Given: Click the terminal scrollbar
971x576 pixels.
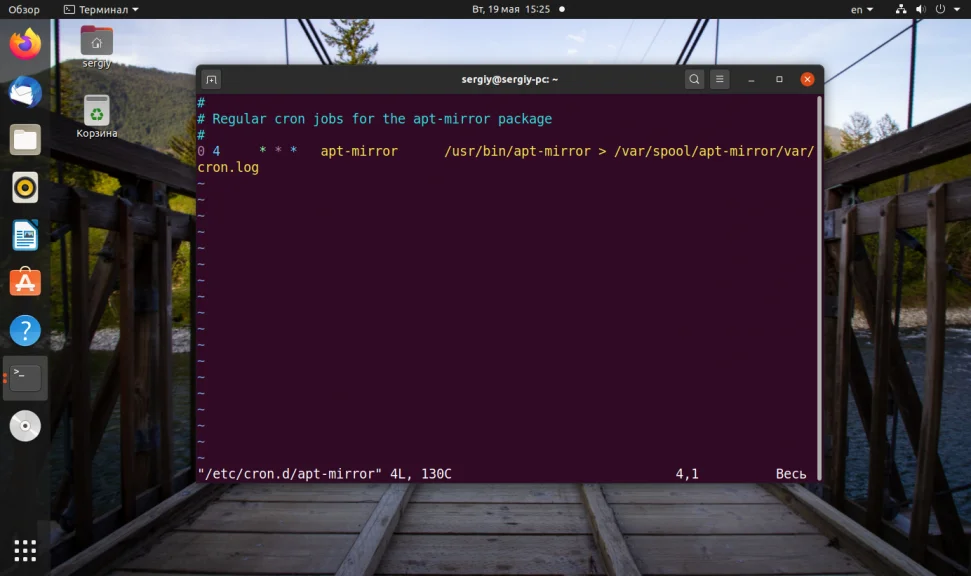Looking at the screenshot, I should point(819,288).
